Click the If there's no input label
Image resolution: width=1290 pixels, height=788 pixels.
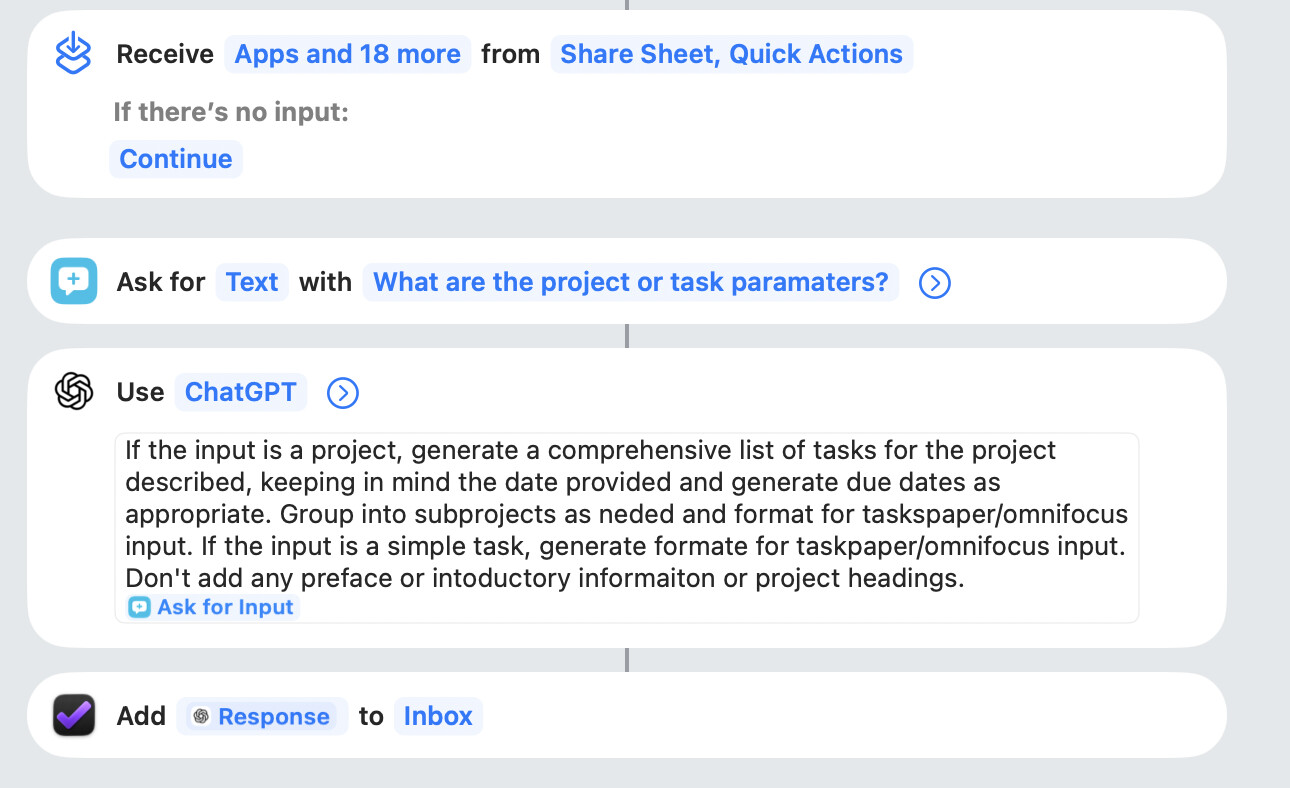231,112
